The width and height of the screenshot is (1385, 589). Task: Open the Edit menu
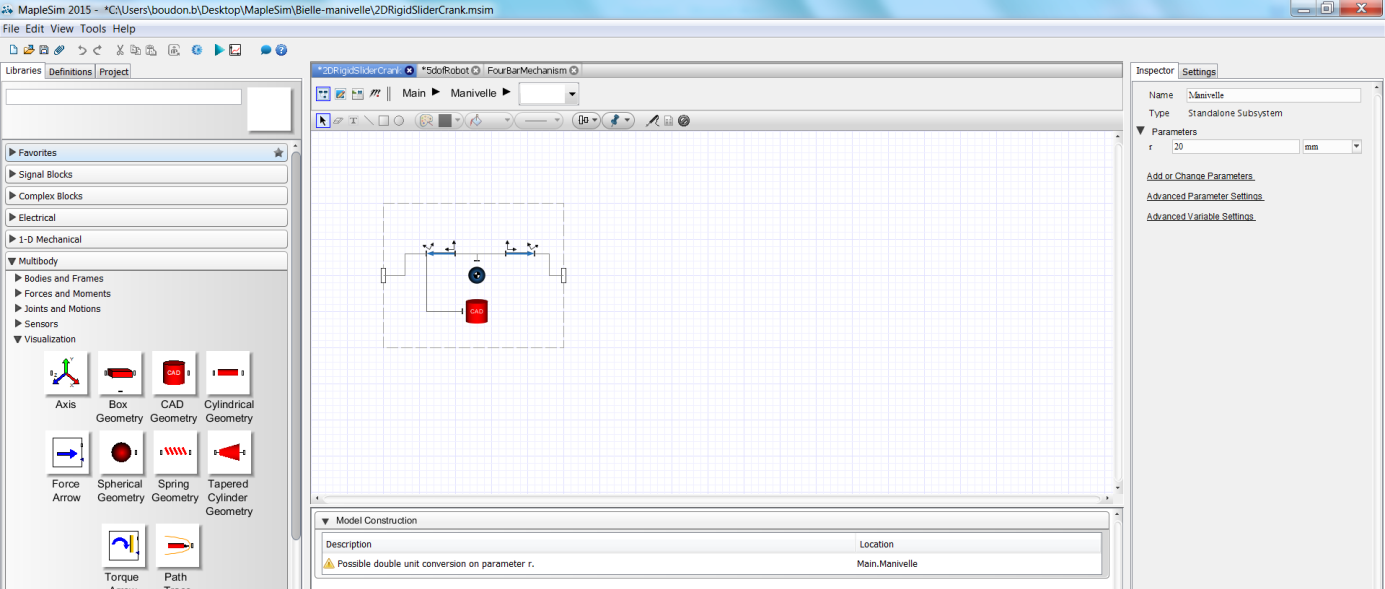[35, 29]
